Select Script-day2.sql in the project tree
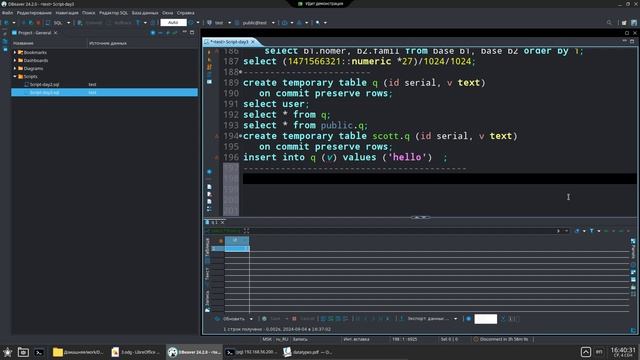Screen dimensions: 640x360 coord(44,84)
